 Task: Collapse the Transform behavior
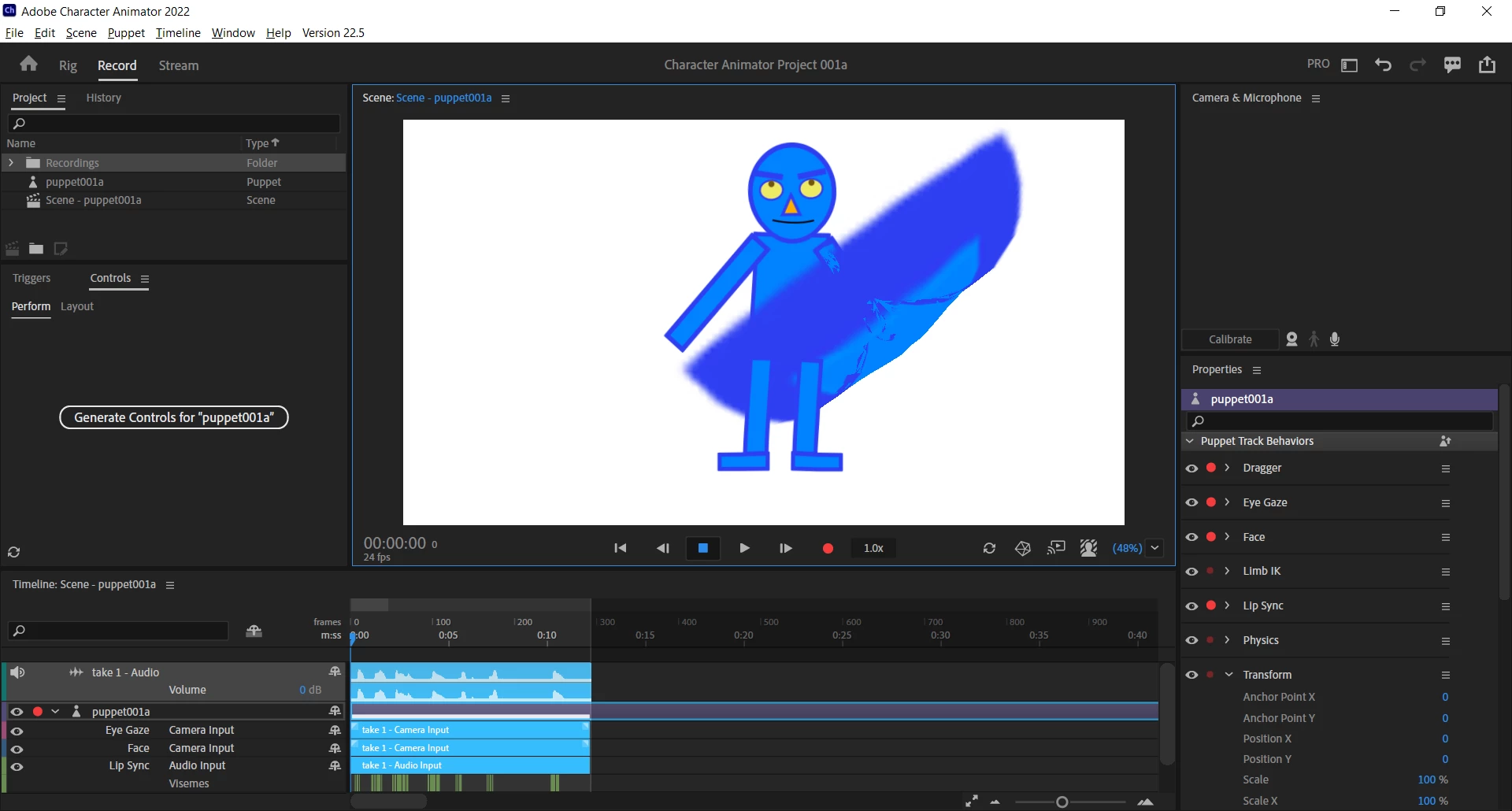1228,675
